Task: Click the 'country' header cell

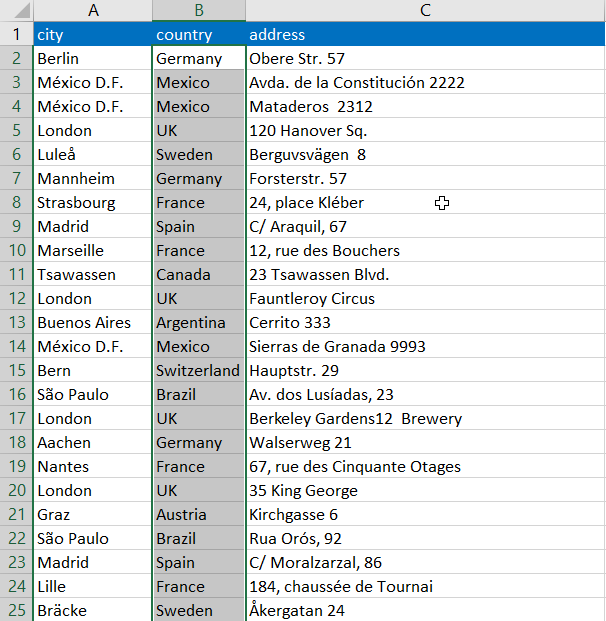Action: [199, 34]
